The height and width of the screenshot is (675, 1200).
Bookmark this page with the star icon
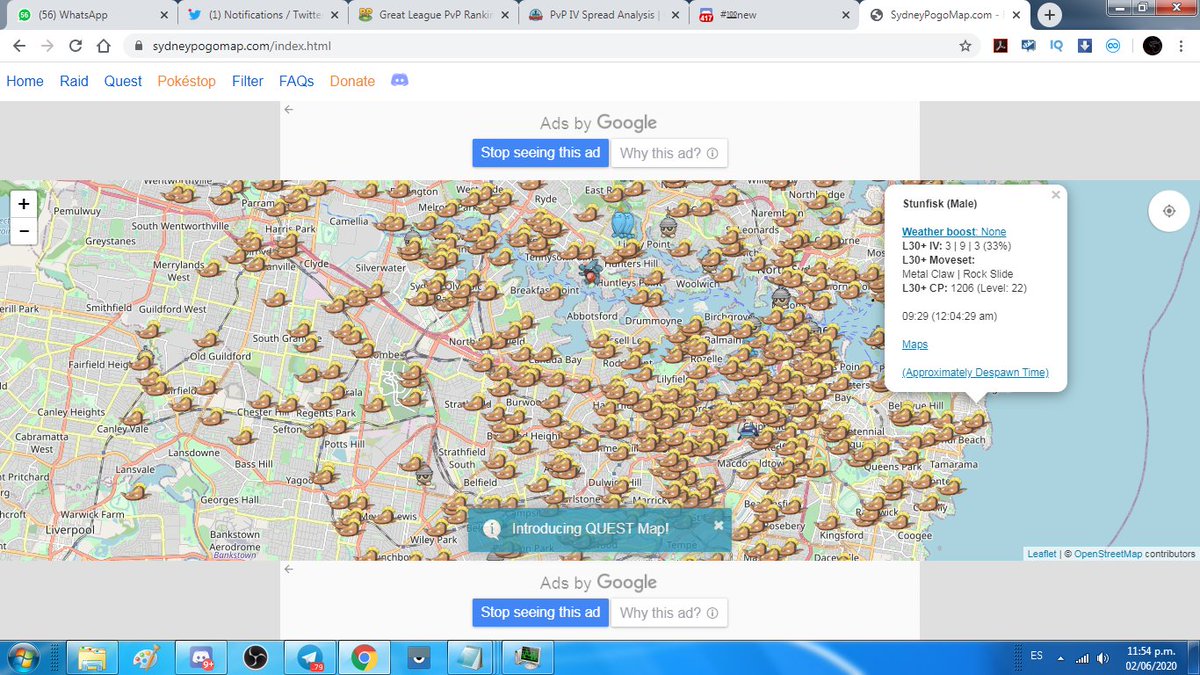965,46
